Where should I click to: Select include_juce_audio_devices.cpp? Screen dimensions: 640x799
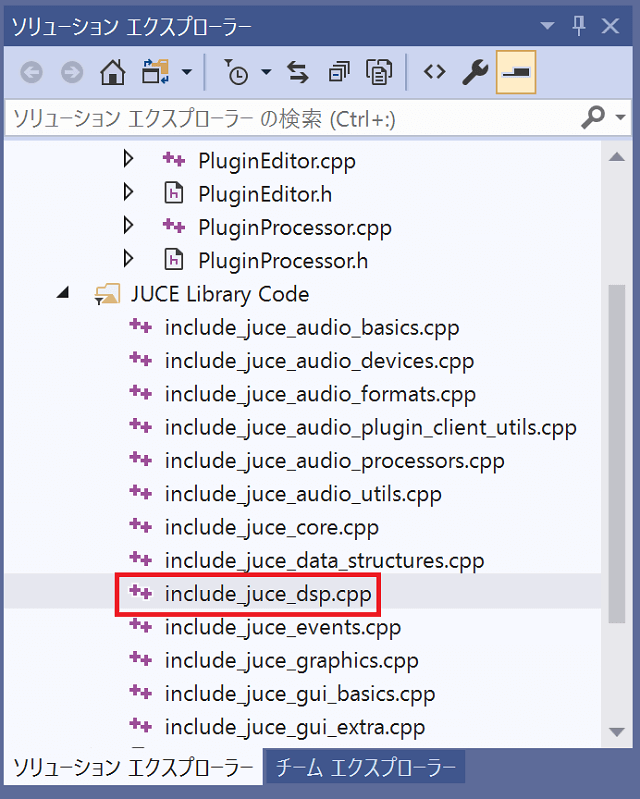319,361
